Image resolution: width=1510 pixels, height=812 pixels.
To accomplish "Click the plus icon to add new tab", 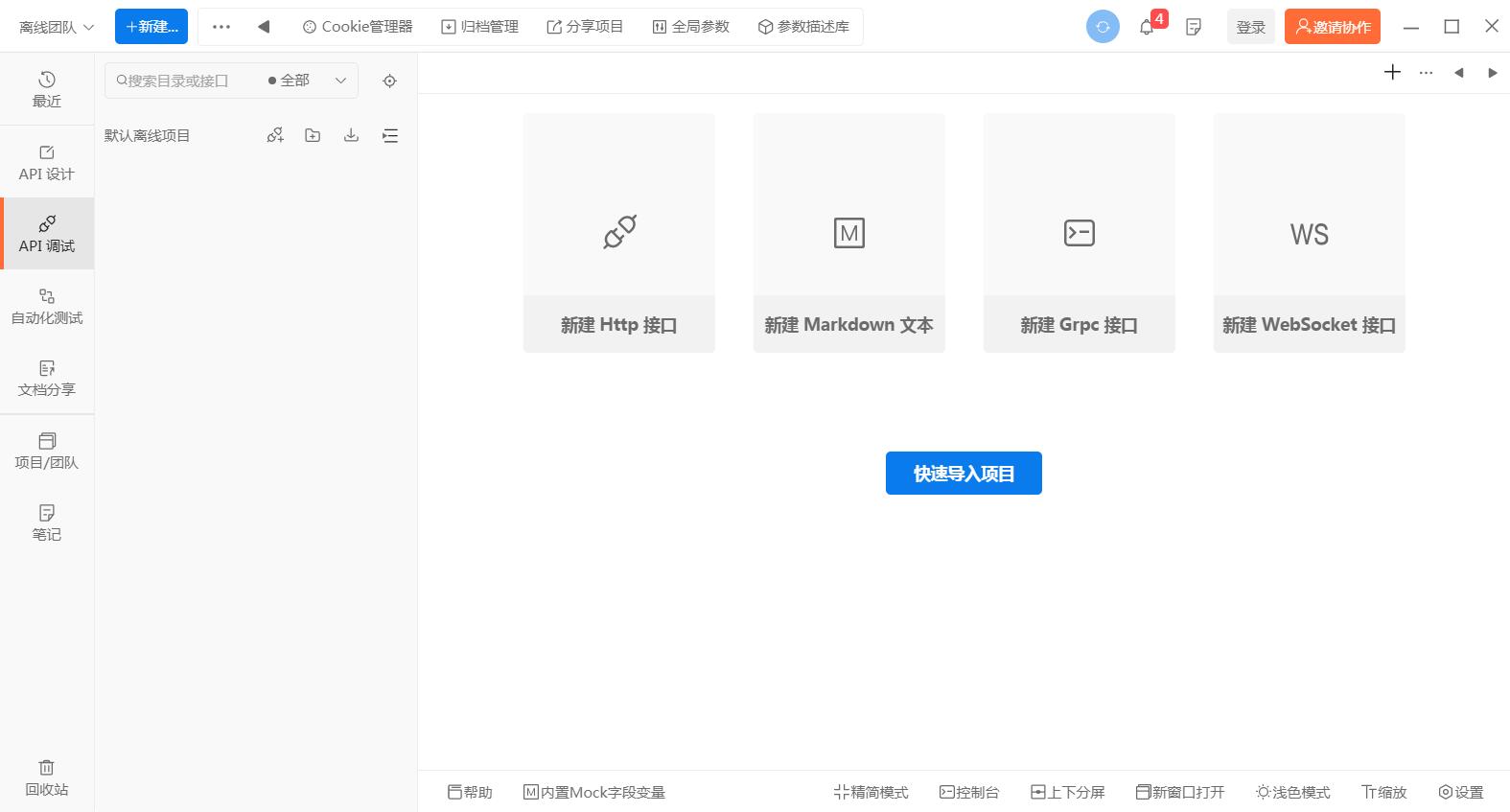I will [1392, 73].
